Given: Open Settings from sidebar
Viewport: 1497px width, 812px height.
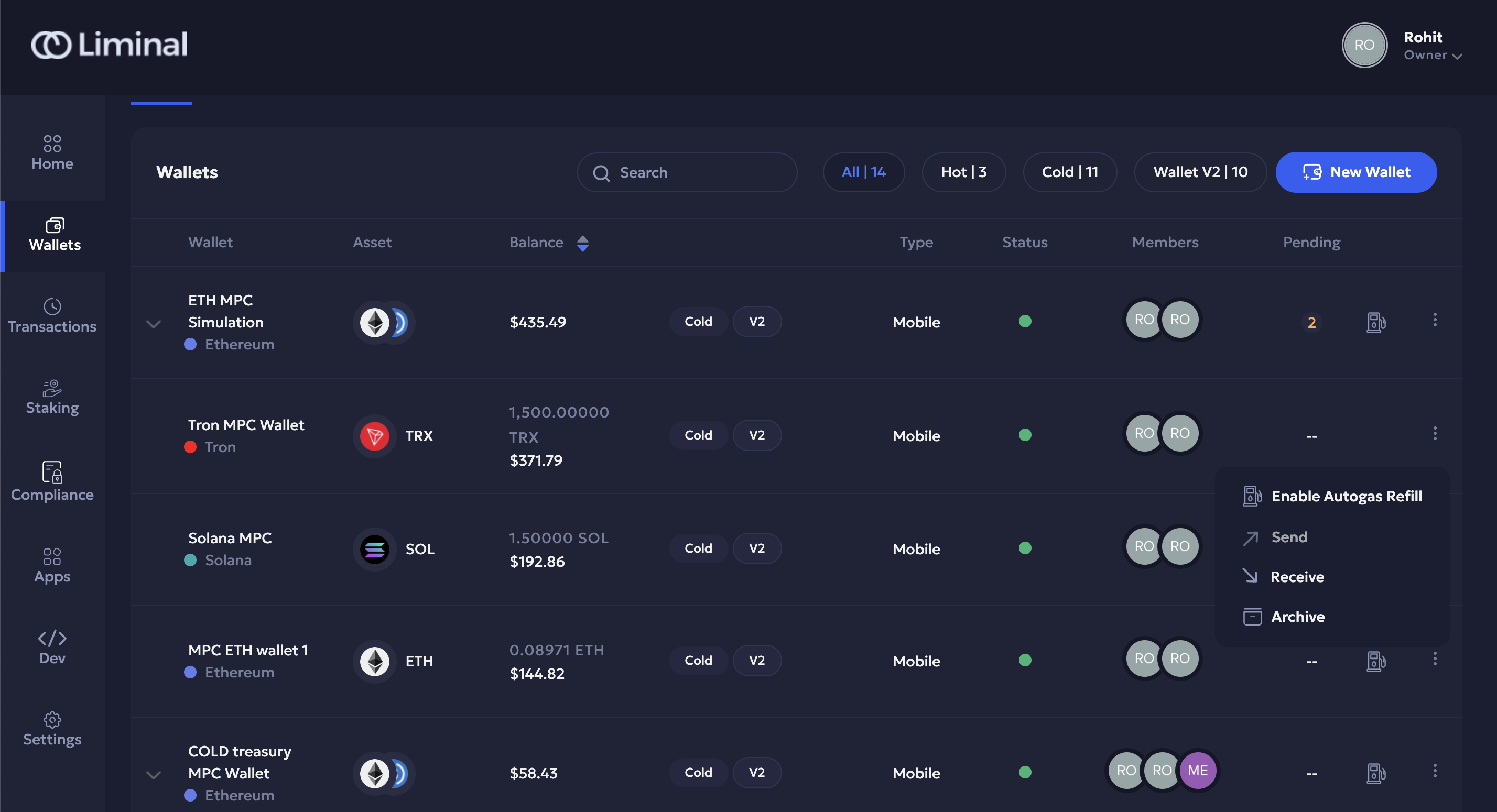Looking at the screenshot, I should point(52,729).
